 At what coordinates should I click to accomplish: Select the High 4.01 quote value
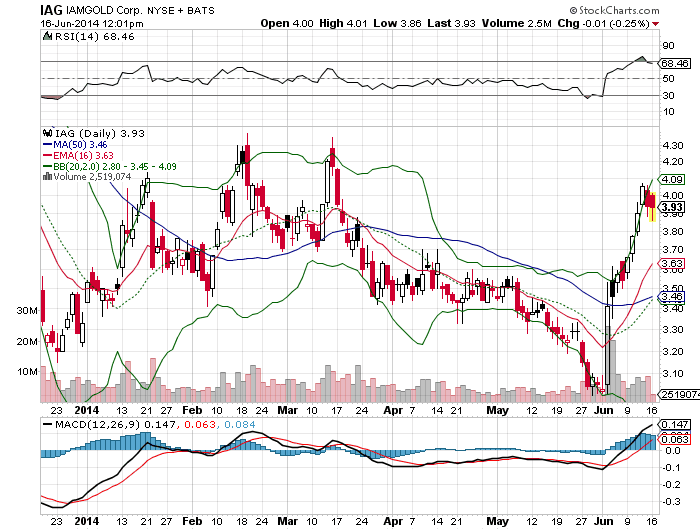343,23
